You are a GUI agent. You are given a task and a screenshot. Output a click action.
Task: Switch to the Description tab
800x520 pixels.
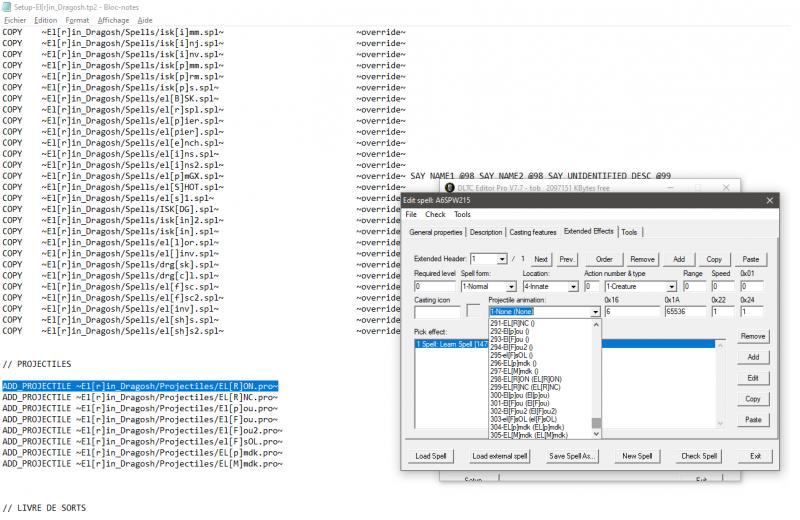tap(486, 232)
